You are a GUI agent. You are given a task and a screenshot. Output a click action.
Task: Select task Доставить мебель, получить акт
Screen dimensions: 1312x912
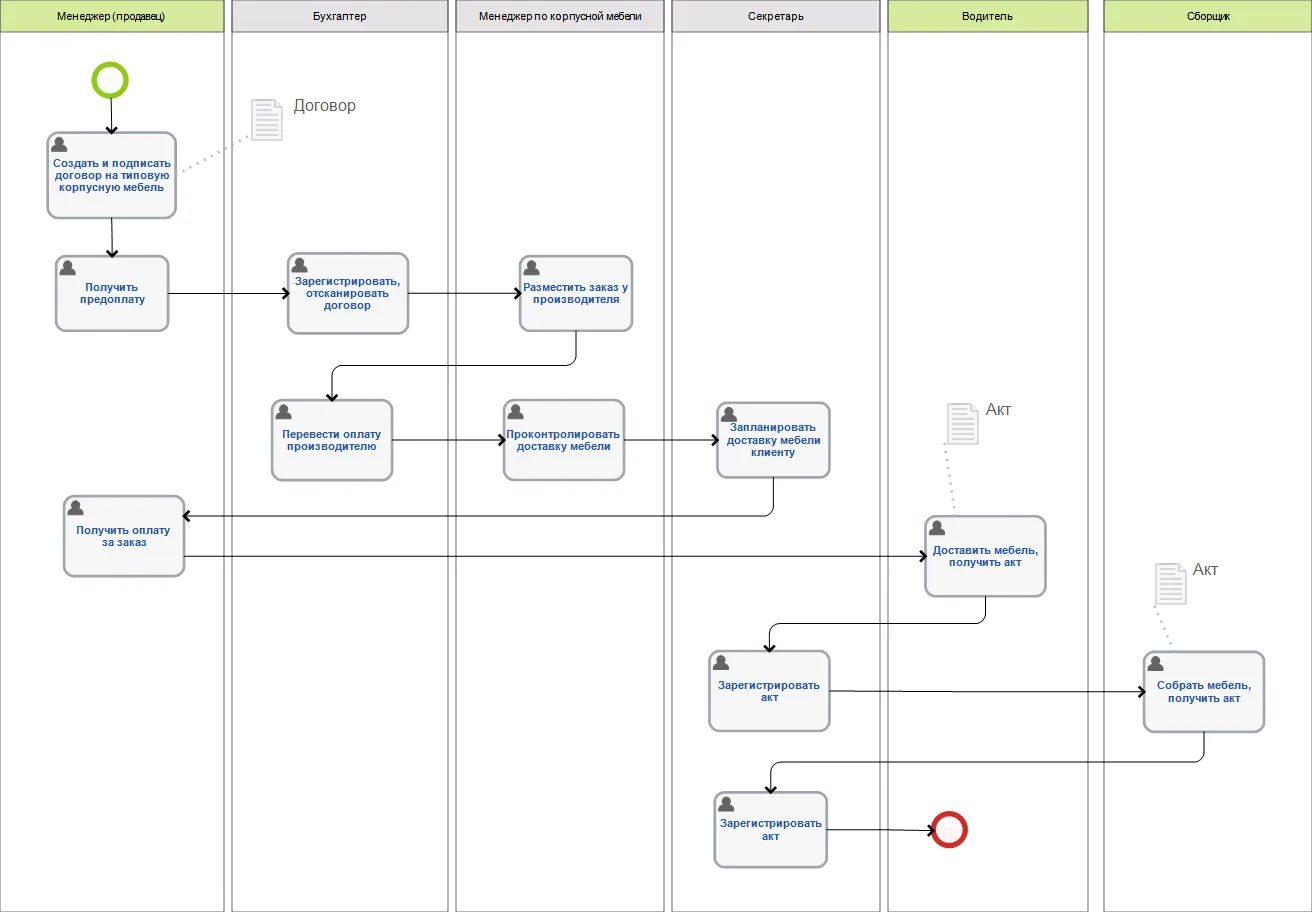coord(985,557)
